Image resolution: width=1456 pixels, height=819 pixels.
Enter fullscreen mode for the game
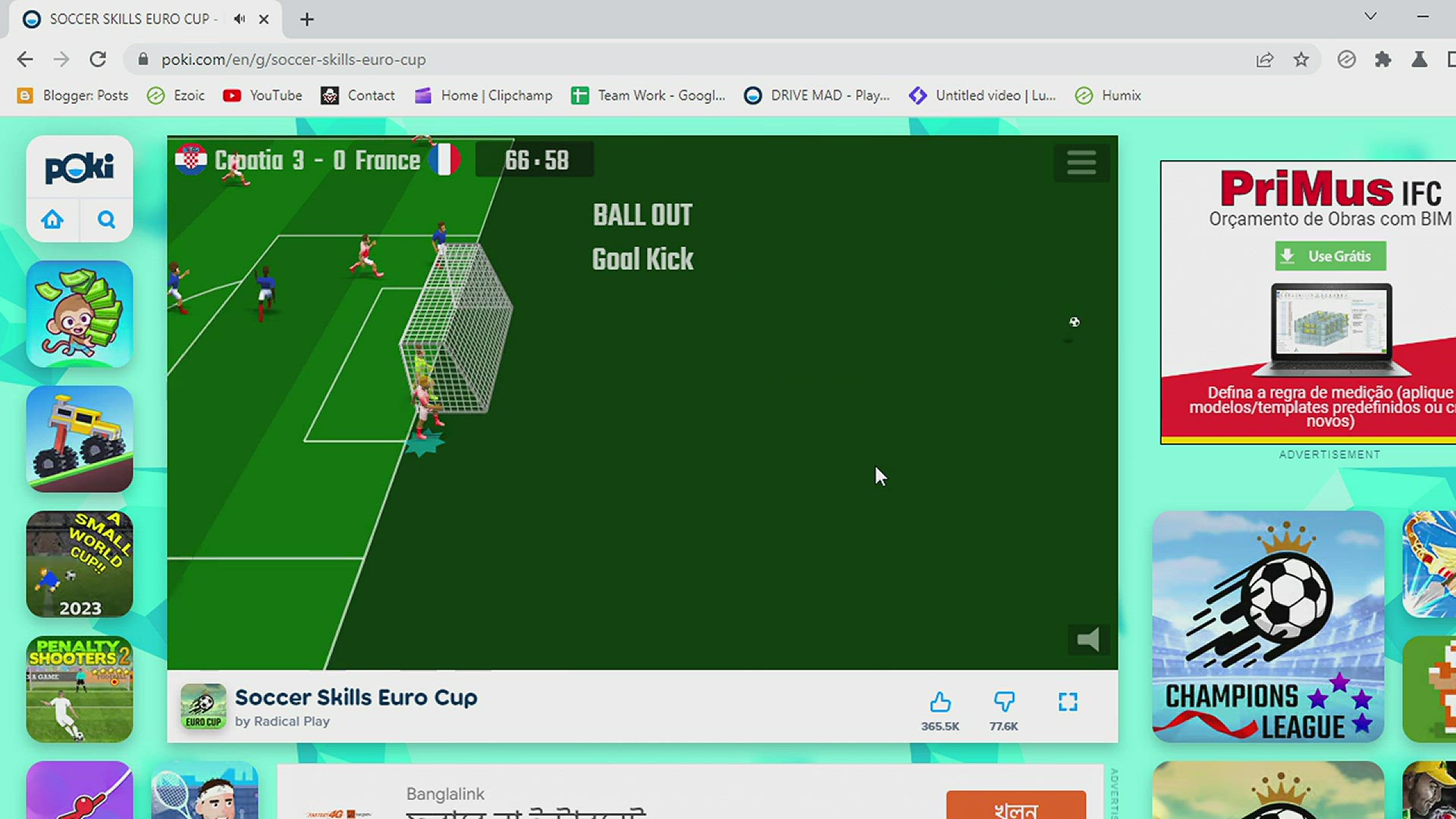coord(1068,702)
